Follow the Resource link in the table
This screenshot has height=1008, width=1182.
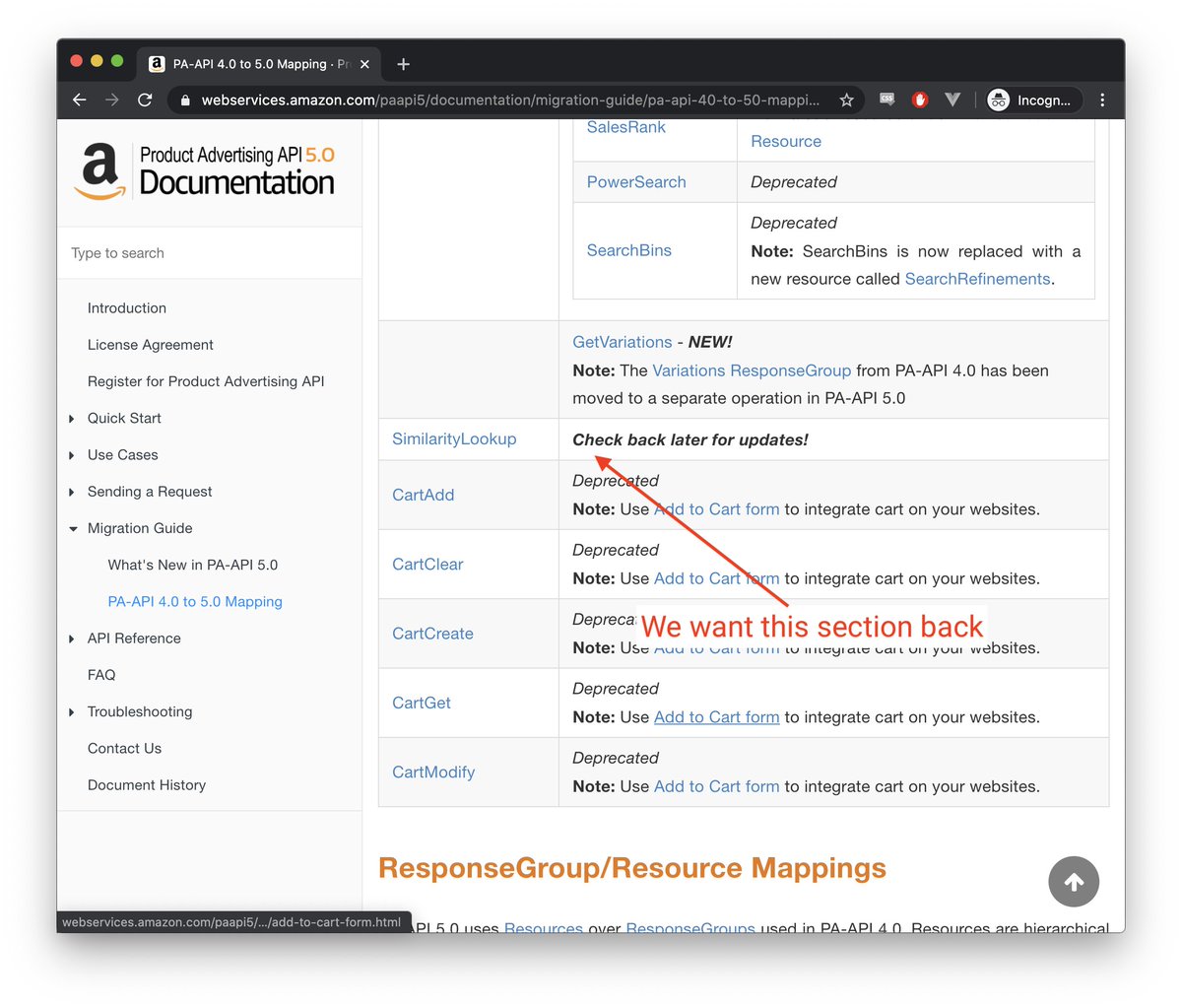[x=786, y=141]
